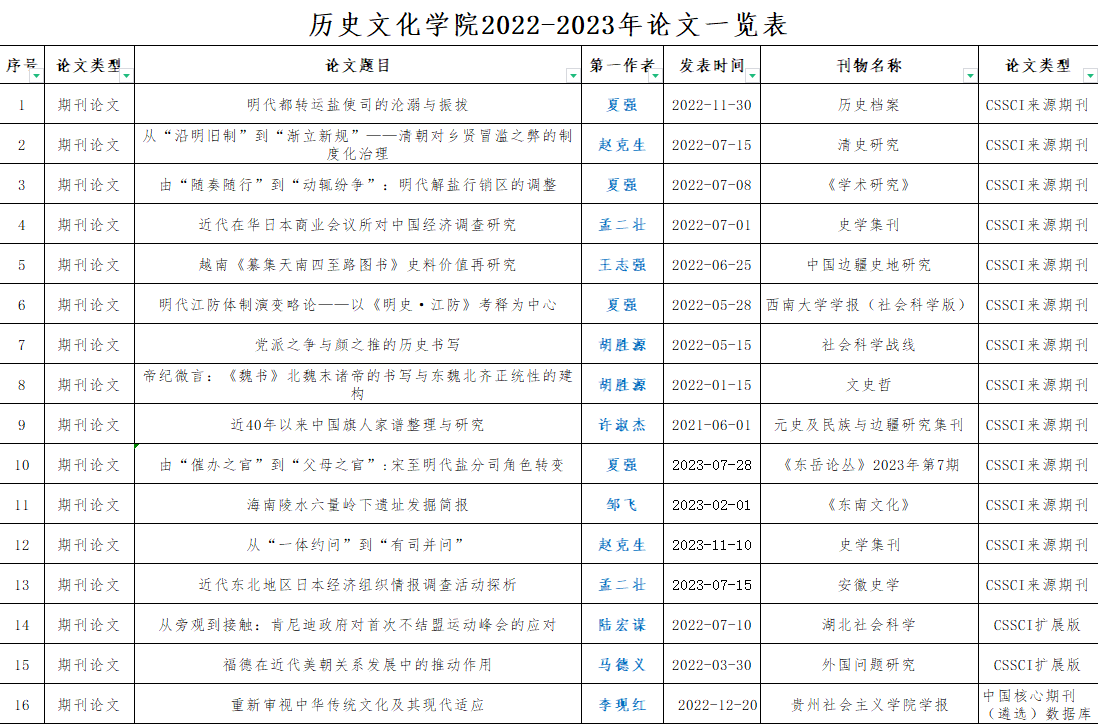Select the cell with date 2021-06-01

(711, 425)
